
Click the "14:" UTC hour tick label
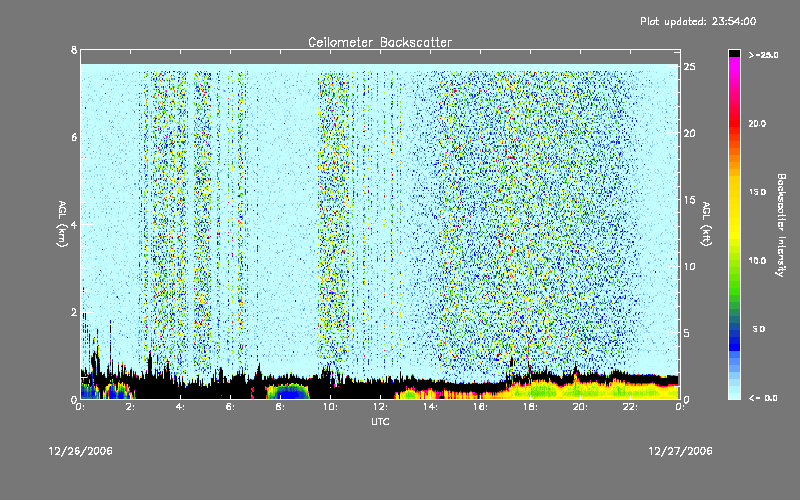coord(430,407)
